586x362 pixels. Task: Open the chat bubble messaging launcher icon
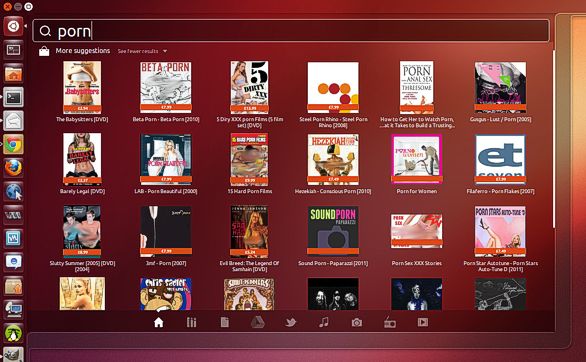click(13, 262)
